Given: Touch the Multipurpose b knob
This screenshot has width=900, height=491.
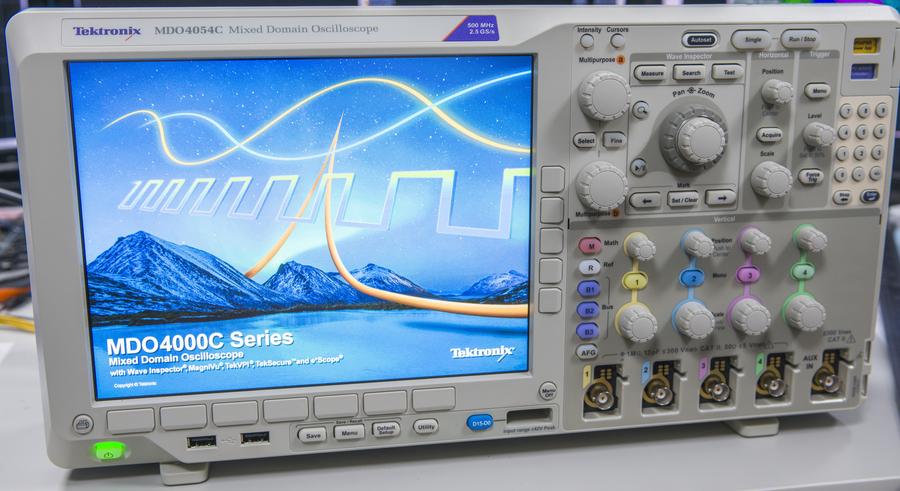Looking at the screenshot, I should 602,185.
